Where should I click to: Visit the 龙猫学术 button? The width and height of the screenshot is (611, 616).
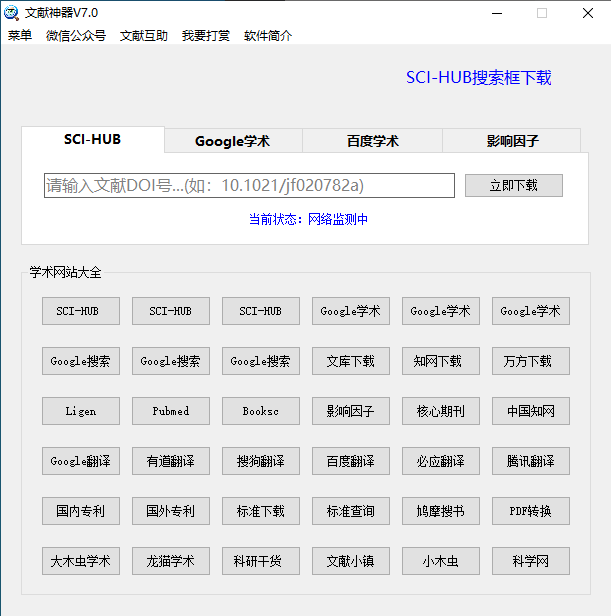tap(171, 561)
